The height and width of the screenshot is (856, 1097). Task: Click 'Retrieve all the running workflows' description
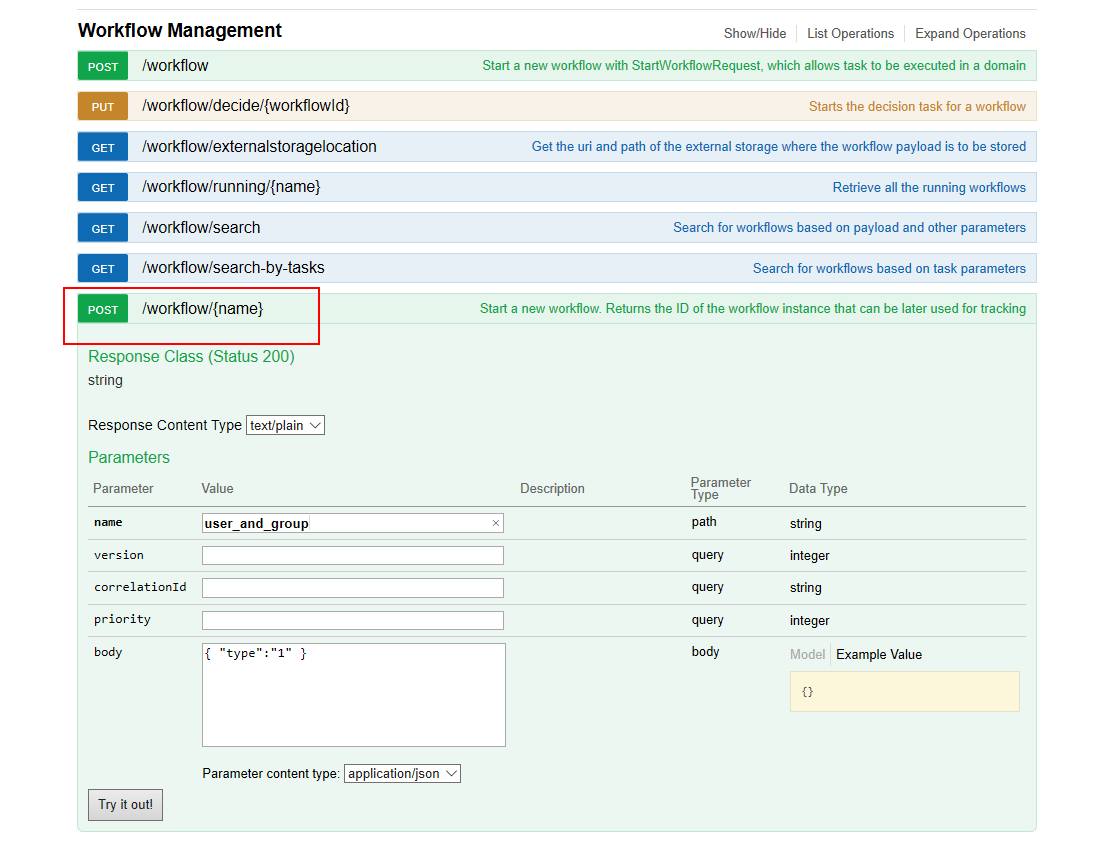coord(929,187)
